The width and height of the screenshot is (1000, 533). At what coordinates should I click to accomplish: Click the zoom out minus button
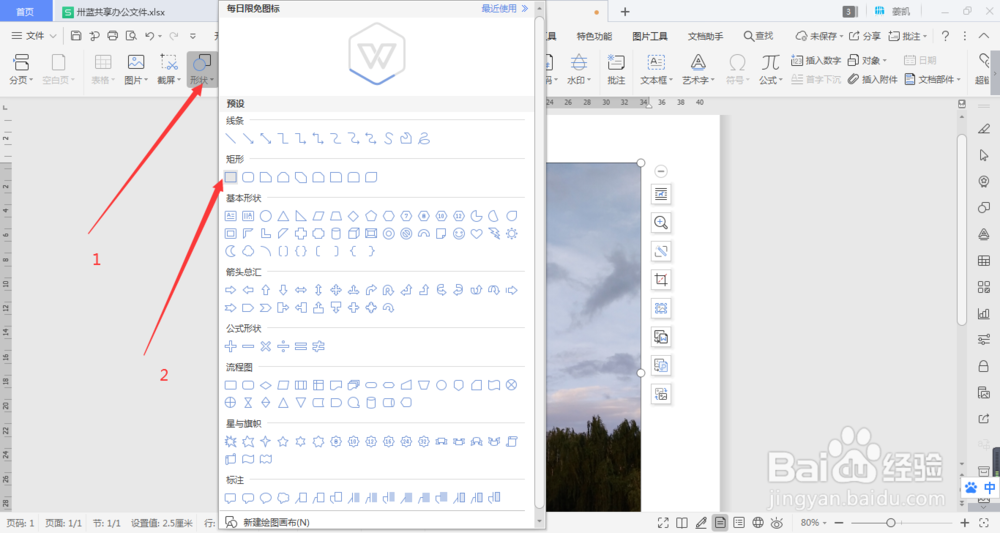pos(839,523)
